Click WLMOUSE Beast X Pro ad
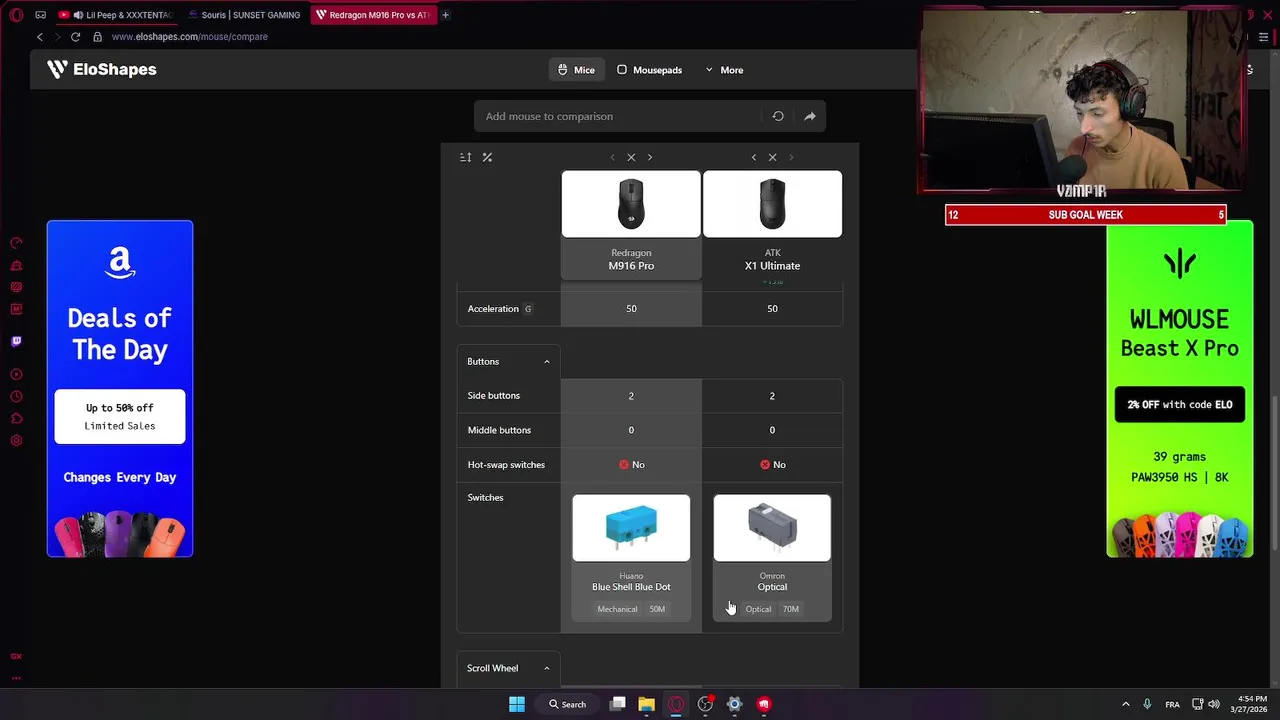The width and height of the screenshot is (1280, 720). point(1180,388)
